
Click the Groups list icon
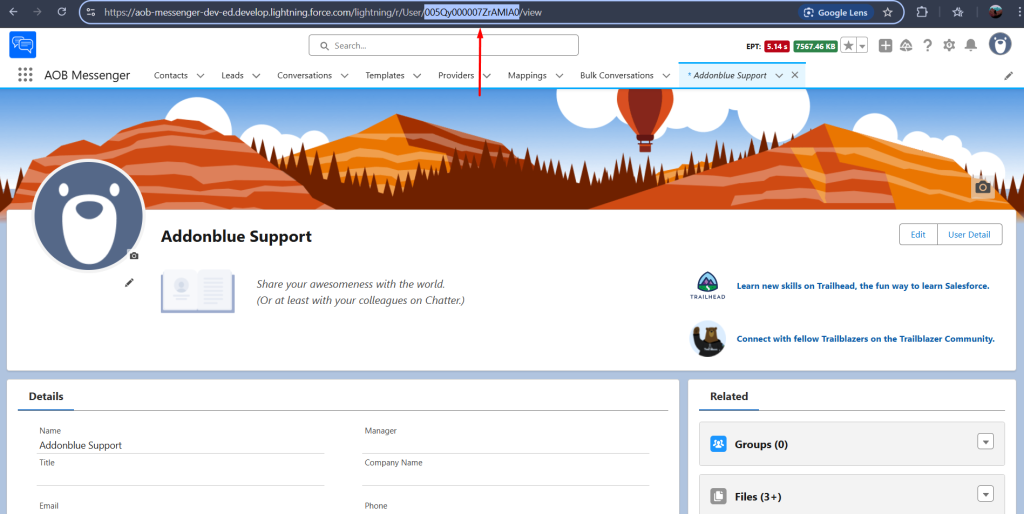pos(718,444)
